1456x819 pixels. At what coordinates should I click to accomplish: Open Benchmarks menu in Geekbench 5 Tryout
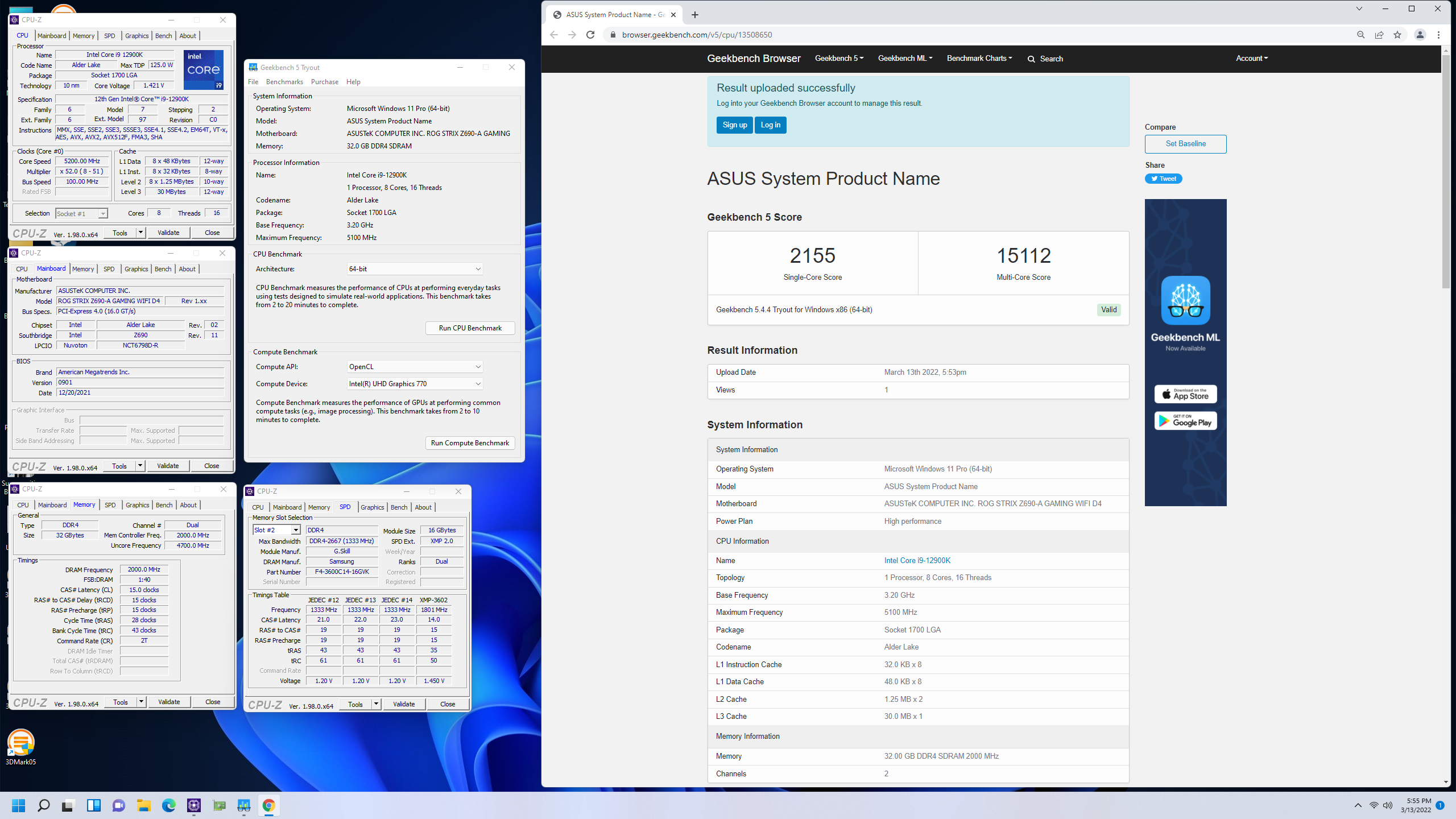(x=284, y=82)
